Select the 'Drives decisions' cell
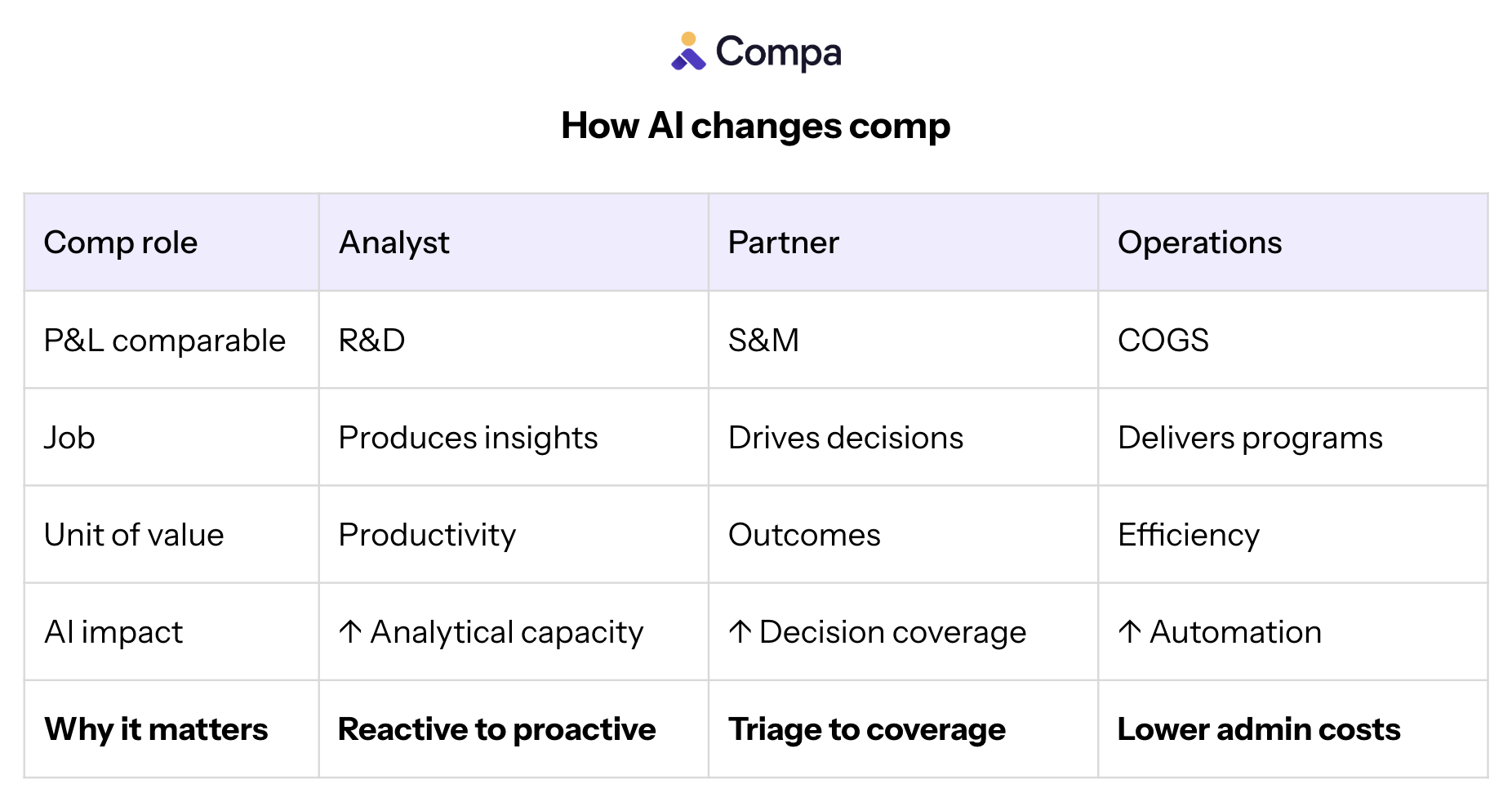Screen dimensions: 1512x802 845,438
